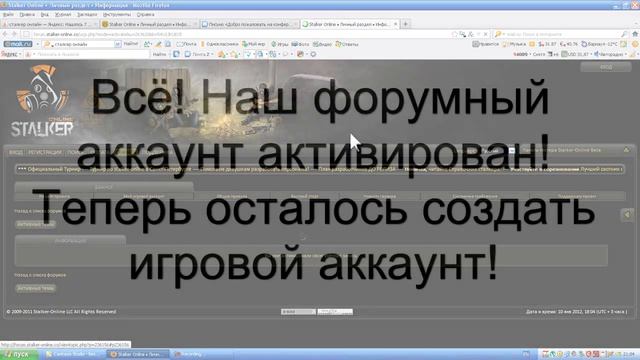Open the Журнал menu
Viewport: 640px width, 360px height.
point(63,14)
